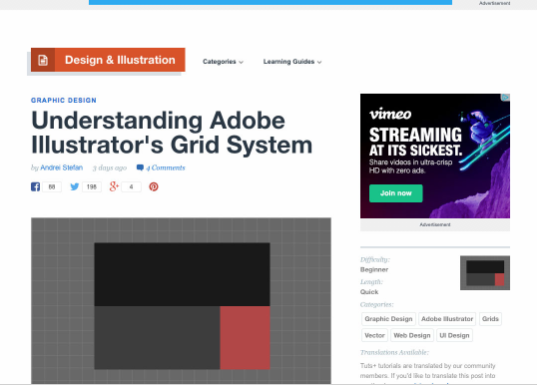Click the comment bubble icon near 4 Comments
The height and width of the screenshot is (385, 537).
140,167
